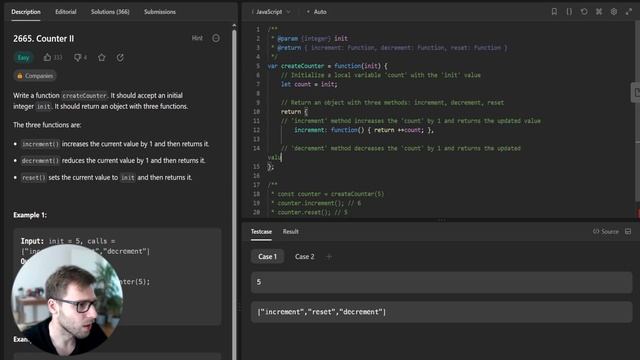The image size is (640, 360).
Task: Click the Easy difficulty badge
Action: [23, 58]
